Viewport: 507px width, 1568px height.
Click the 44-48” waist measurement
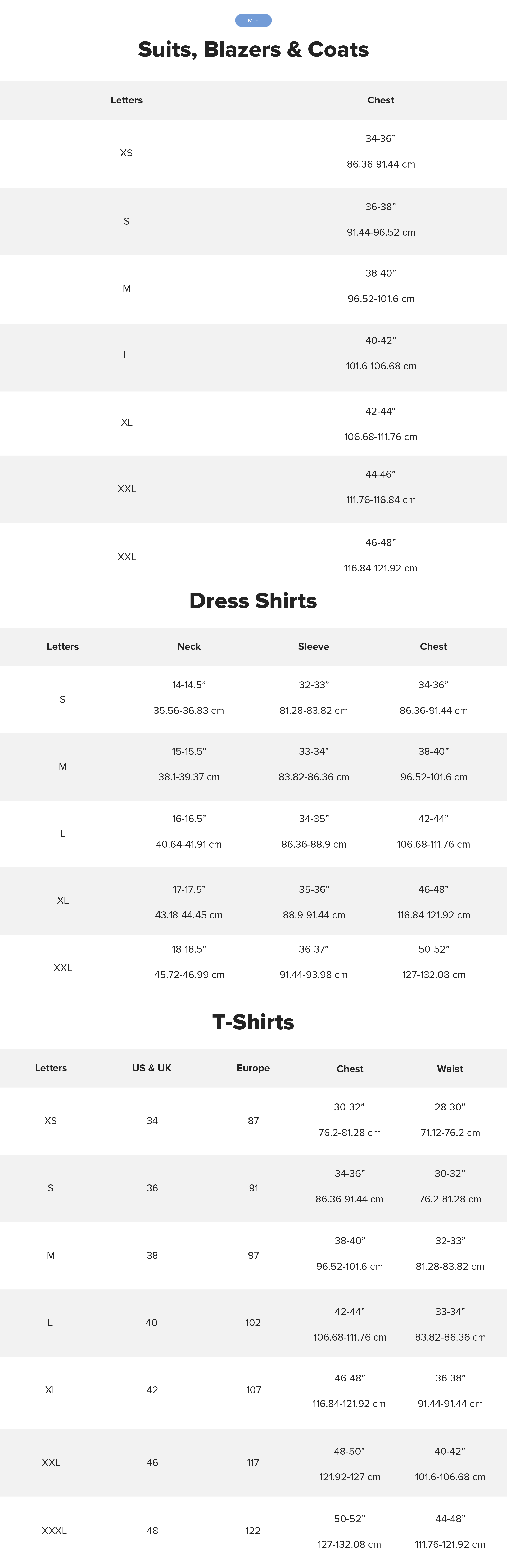(450, 1519)
